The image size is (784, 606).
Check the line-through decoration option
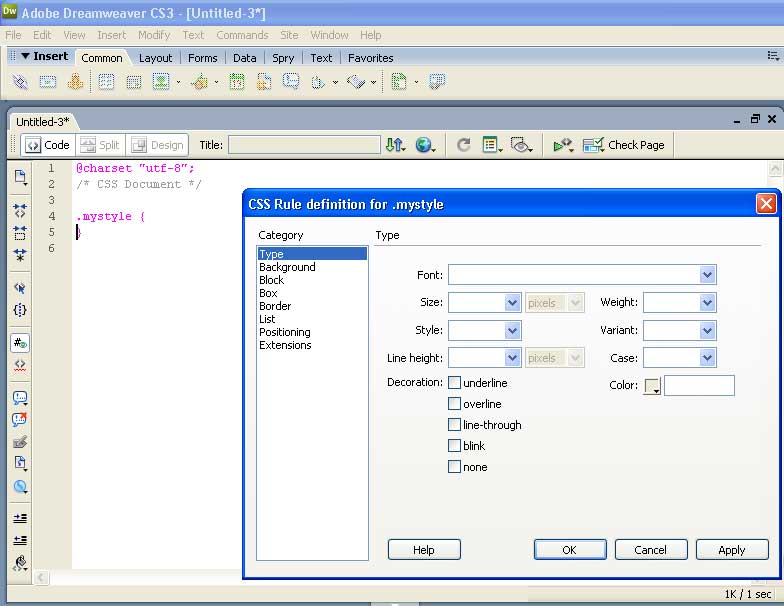coord(454,424)
